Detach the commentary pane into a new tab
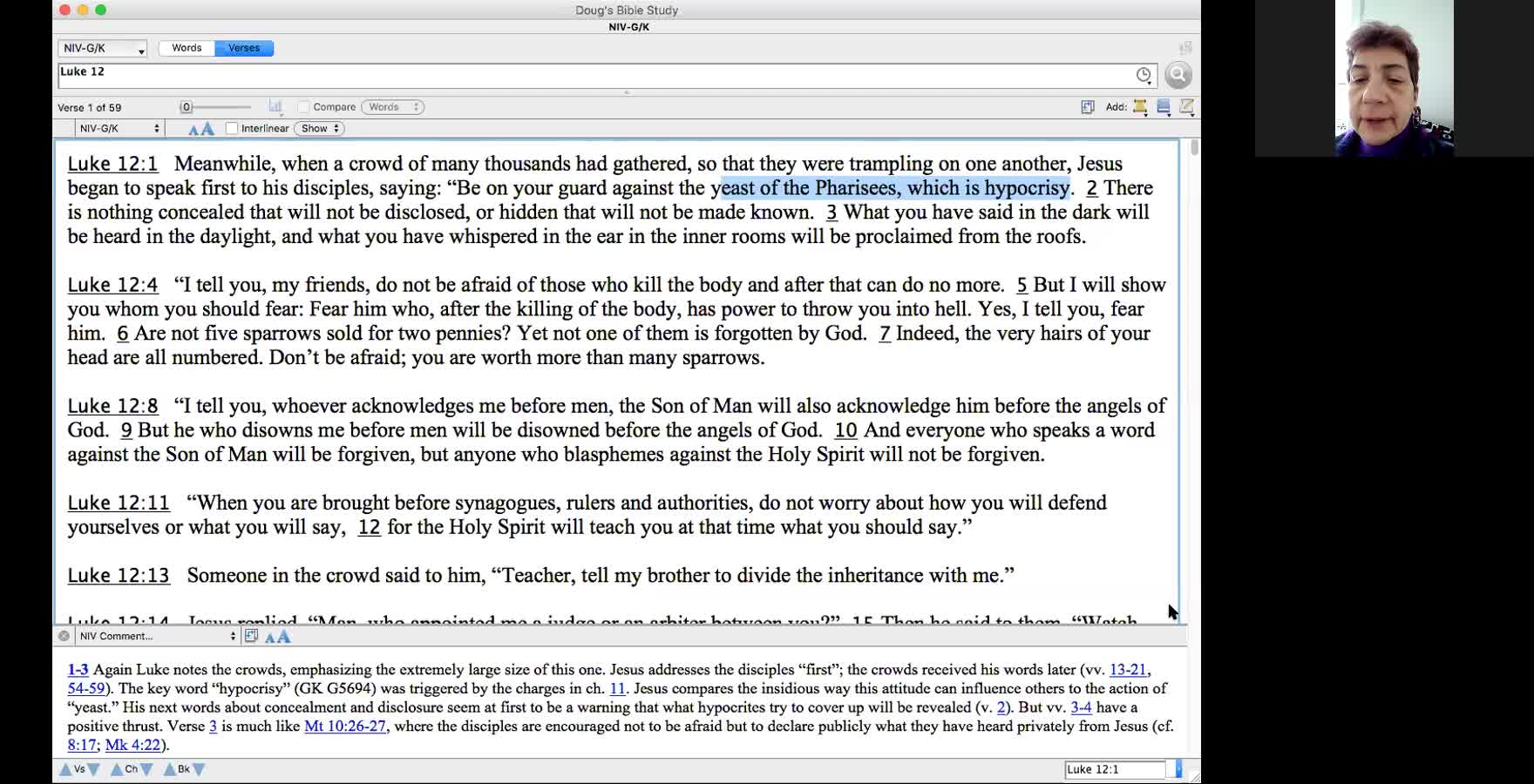The height and width of the screenshot is (784, 1534). click(251, 636)
